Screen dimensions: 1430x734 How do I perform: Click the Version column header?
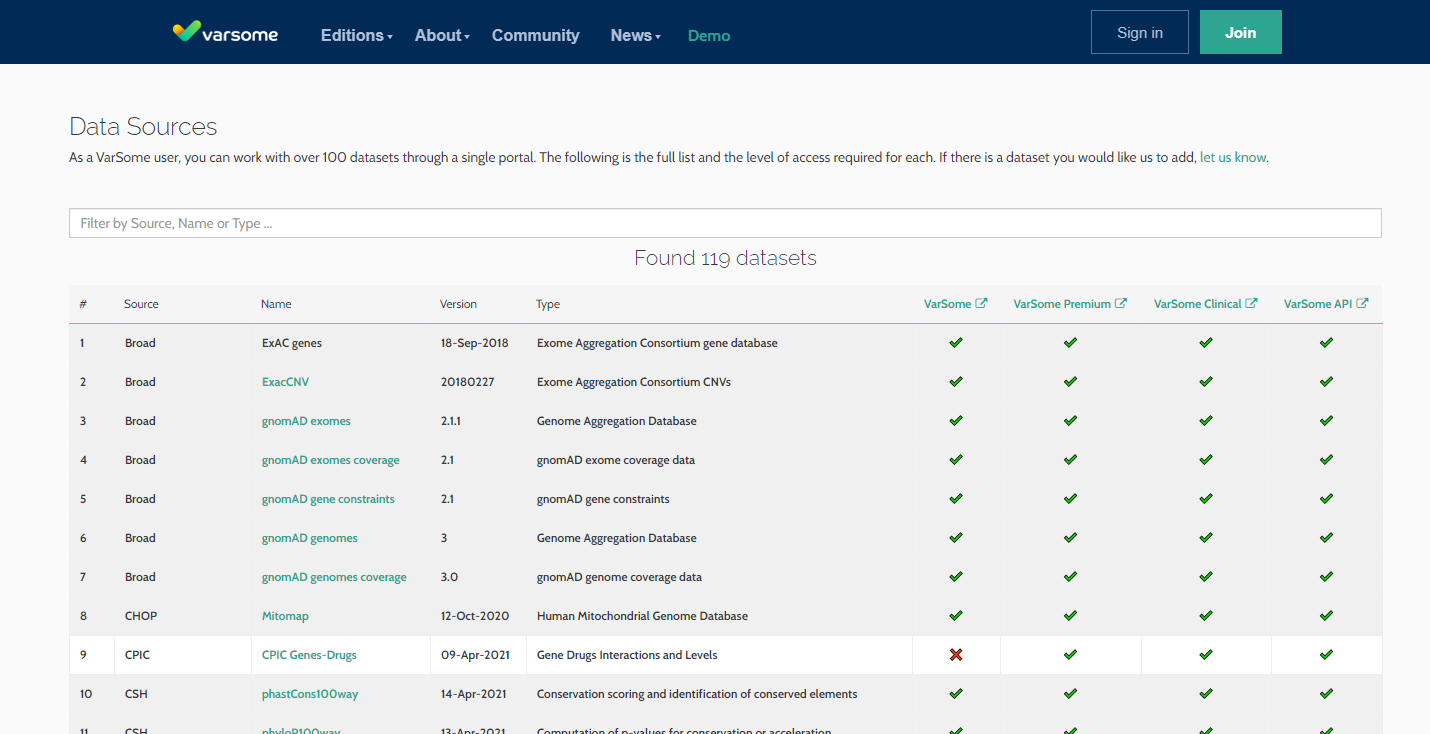tap(458, 304)
